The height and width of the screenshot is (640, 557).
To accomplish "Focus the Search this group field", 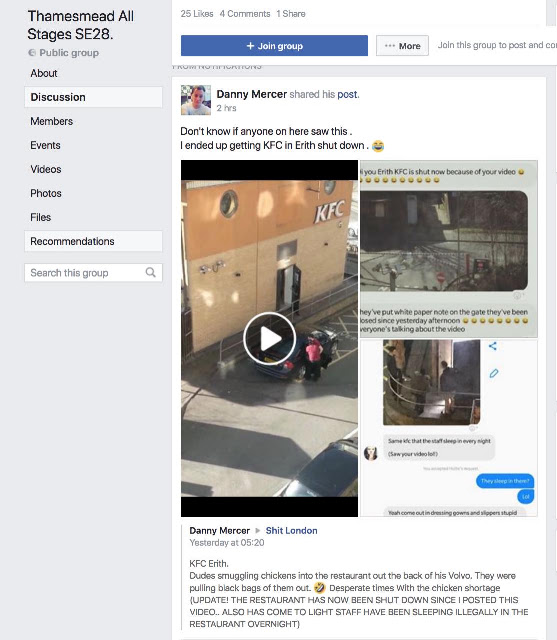I will pyautogui.click(x=93, y=273).
